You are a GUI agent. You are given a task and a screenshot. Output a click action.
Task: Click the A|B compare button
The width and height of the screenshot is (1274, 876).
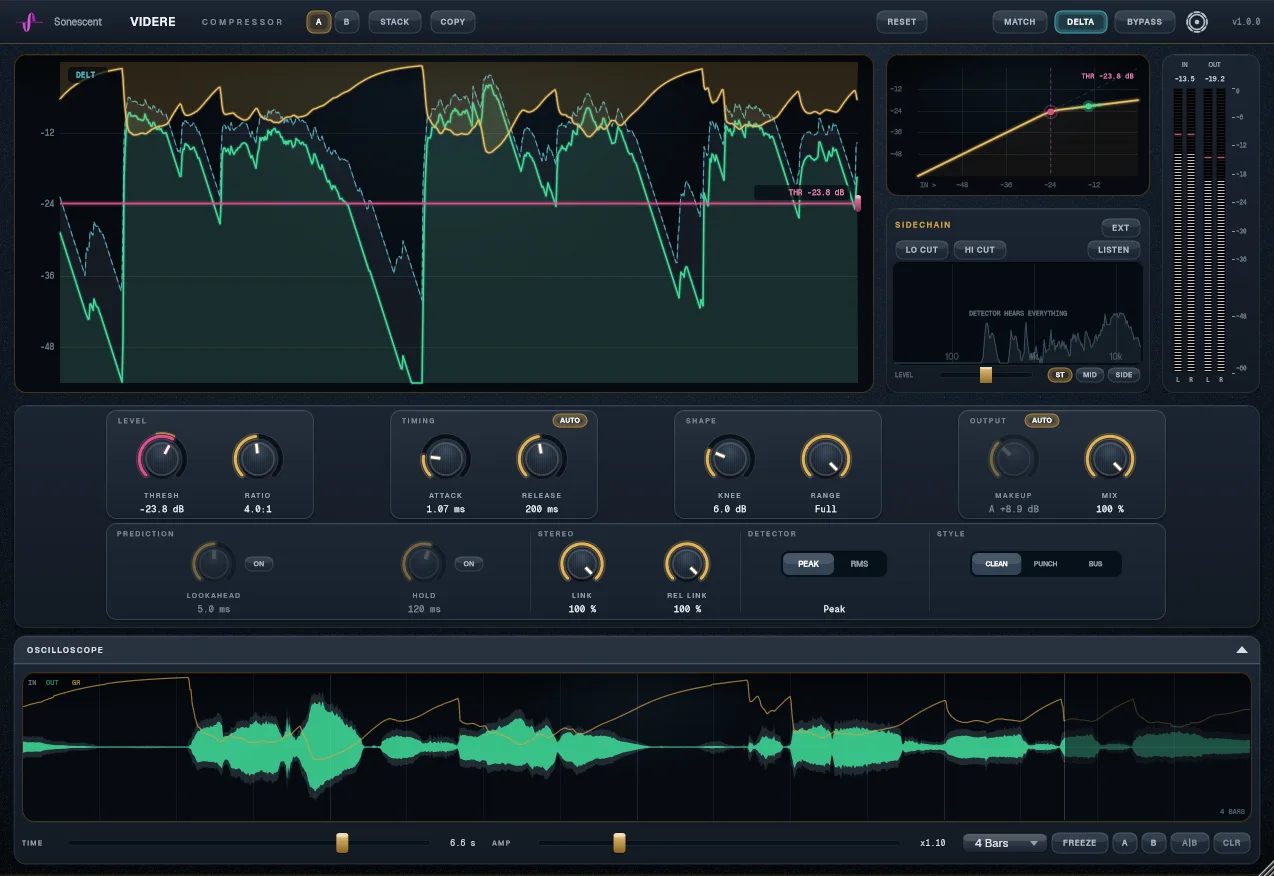click(x=1189, y=843)
